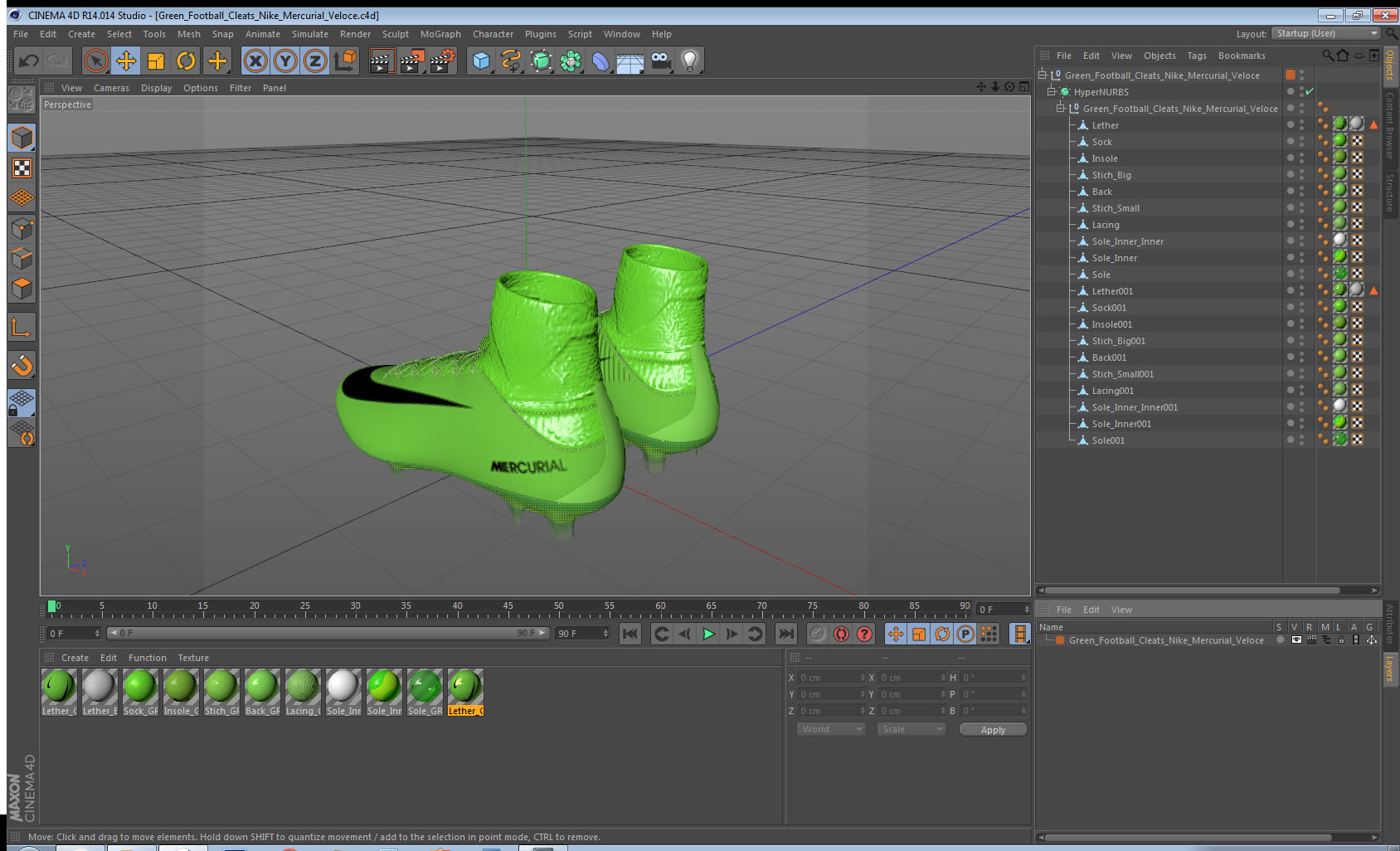Activate the Rotate tool in top toolbar
Image resolution: width=1400 pixels, height=851 pixels.
pyautogui.click(x=186, y=61)
